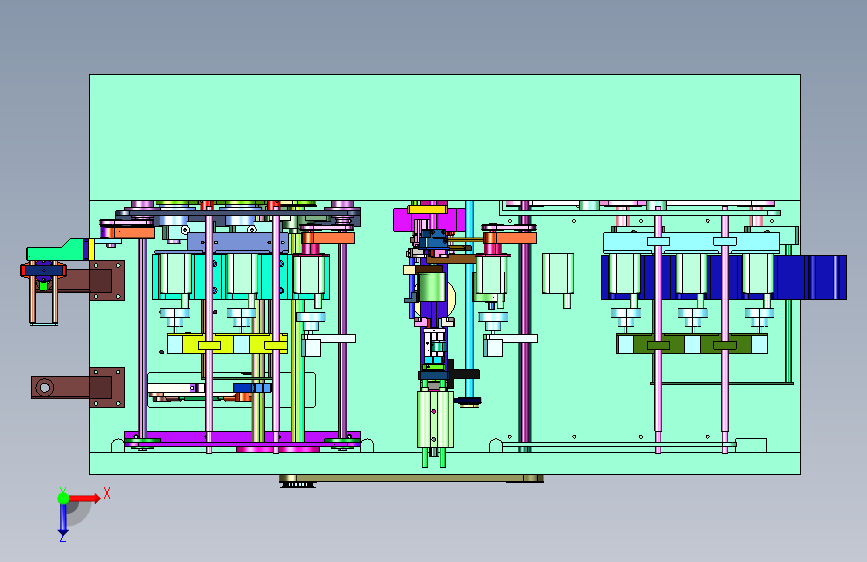Select the magenta base plate at bottom left
The image size is (867, 562).
coord(242,439)
